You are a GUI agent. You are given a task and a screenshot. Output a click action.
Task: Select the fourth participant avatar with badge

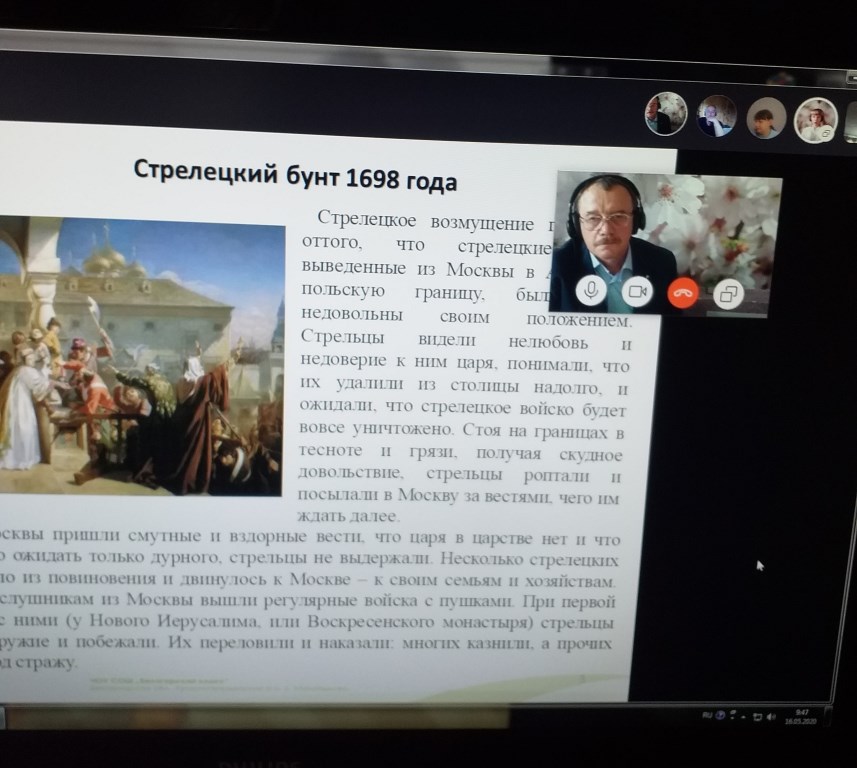pos(815,120)
